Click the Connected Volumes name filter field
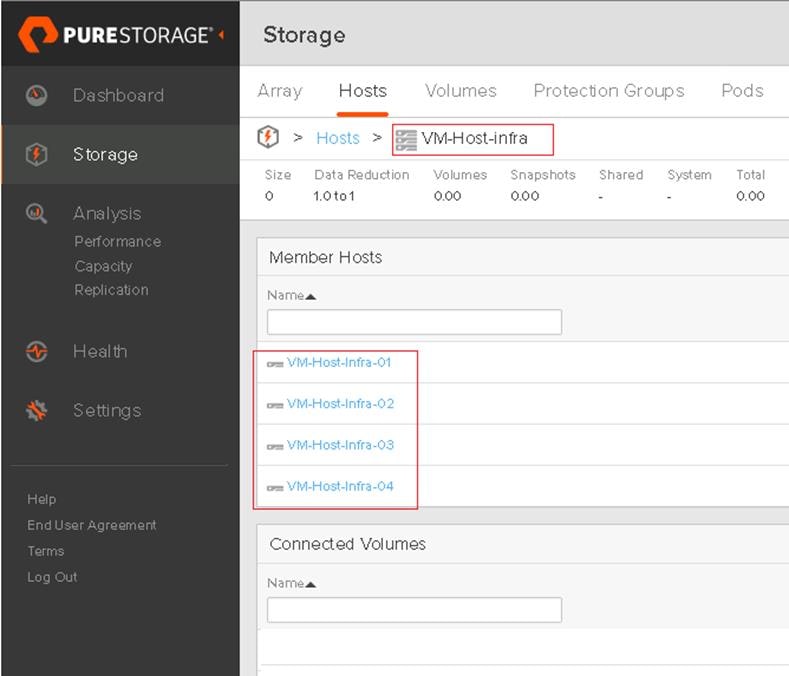This screenshot has height=676, width=789. tap(414, 610)
